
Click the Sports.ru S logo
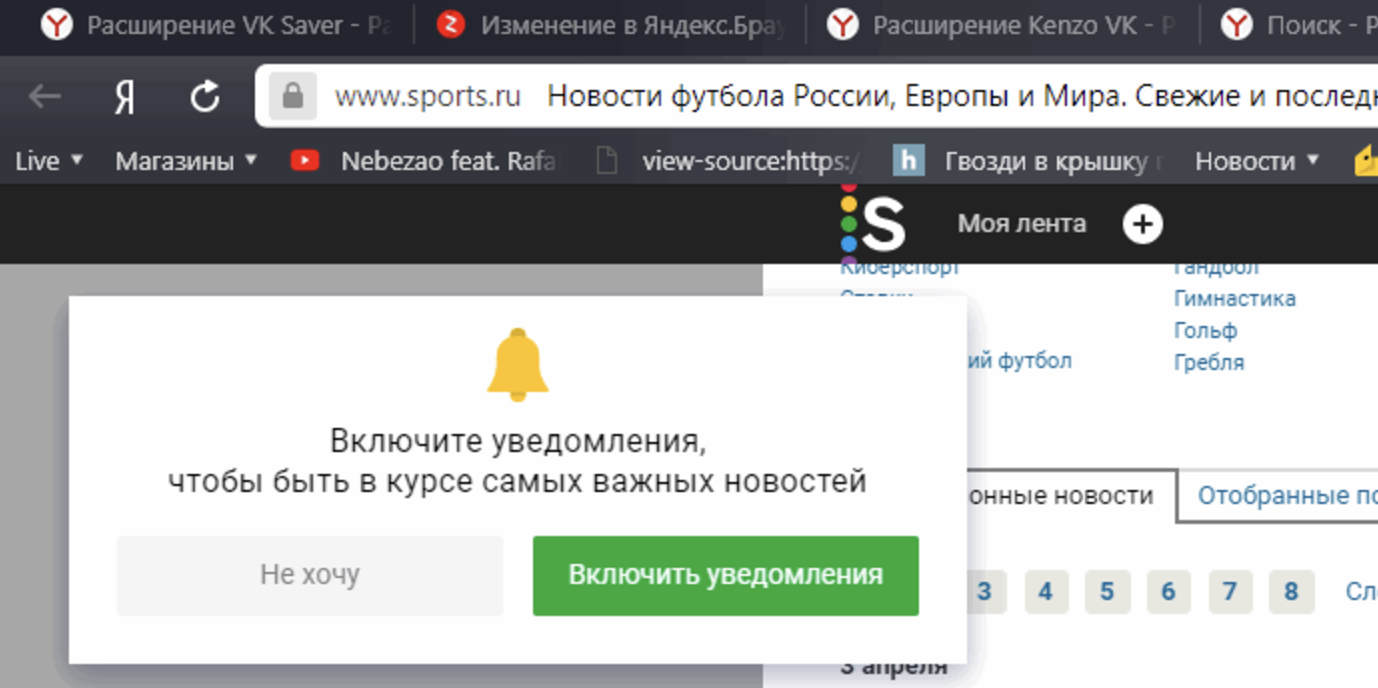click(874, 223)
